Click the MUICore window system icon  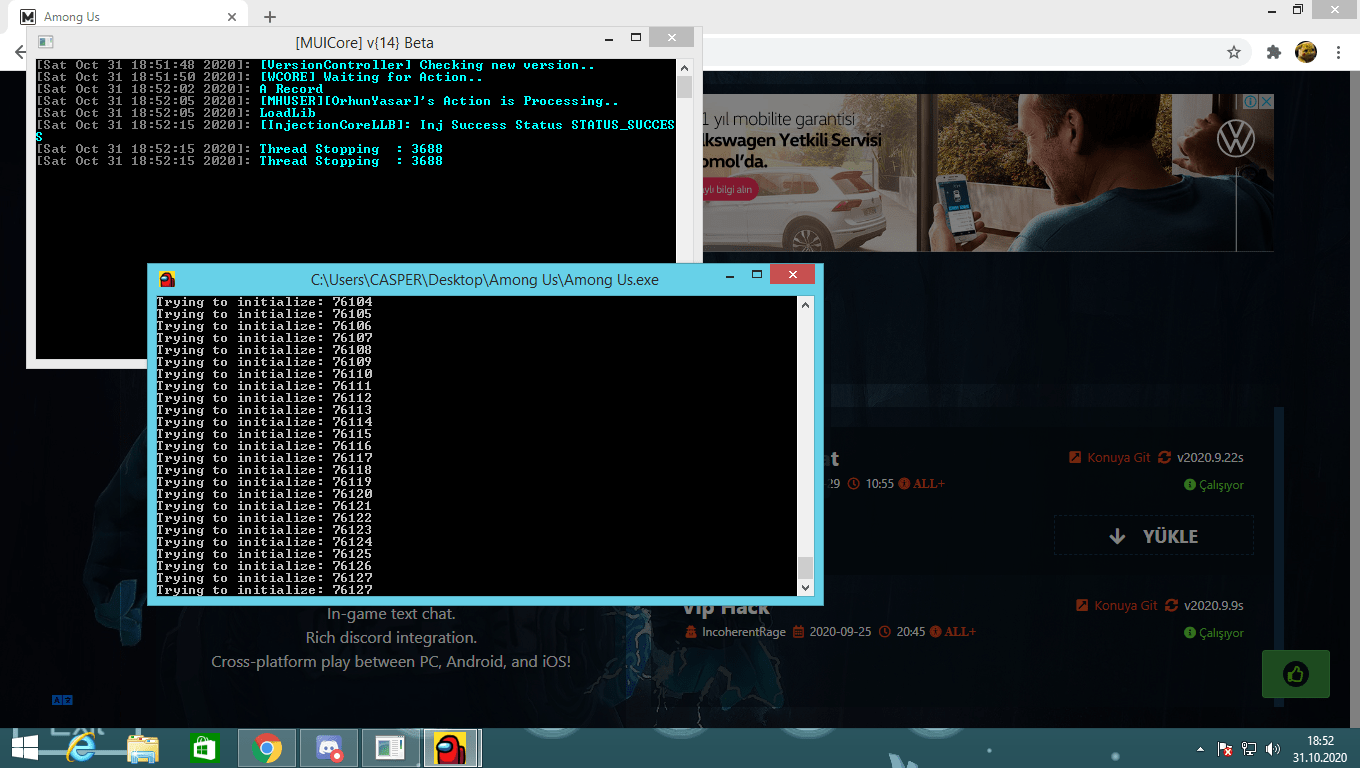pos(45,41)
